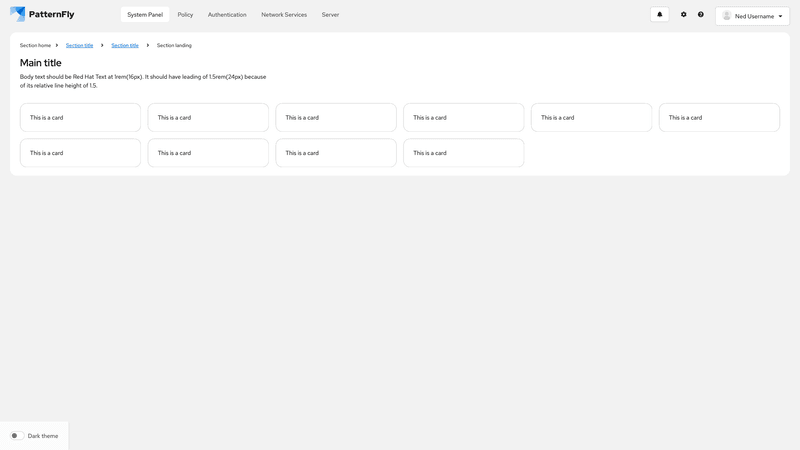Screen dimensions: 800x450
Task: Click the help question mark icon
Action: [x=701, y=14]
